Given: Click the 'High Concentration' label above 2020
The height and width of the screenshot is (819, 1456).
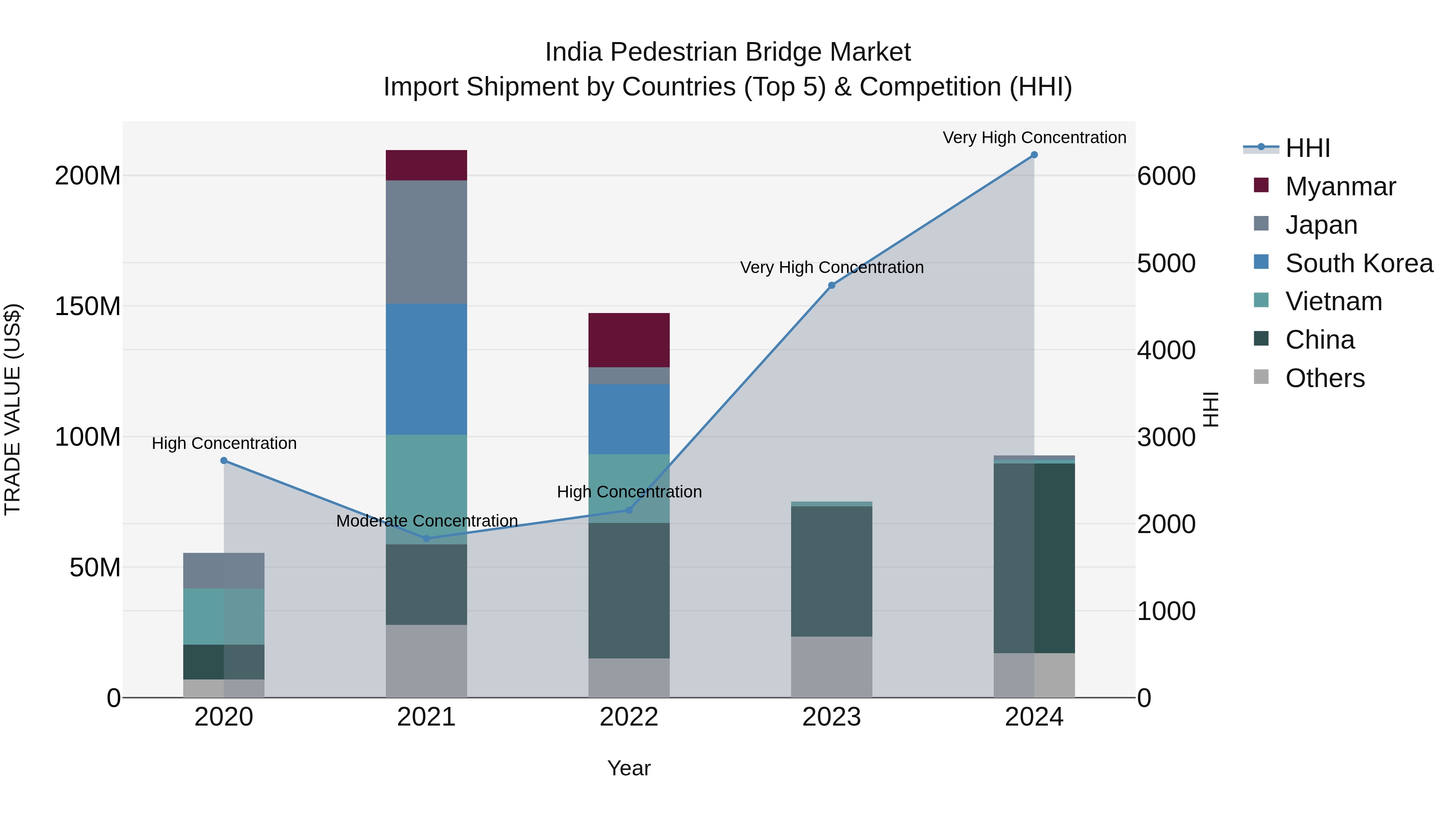Looking at the screenshot, I should point(224,443).
